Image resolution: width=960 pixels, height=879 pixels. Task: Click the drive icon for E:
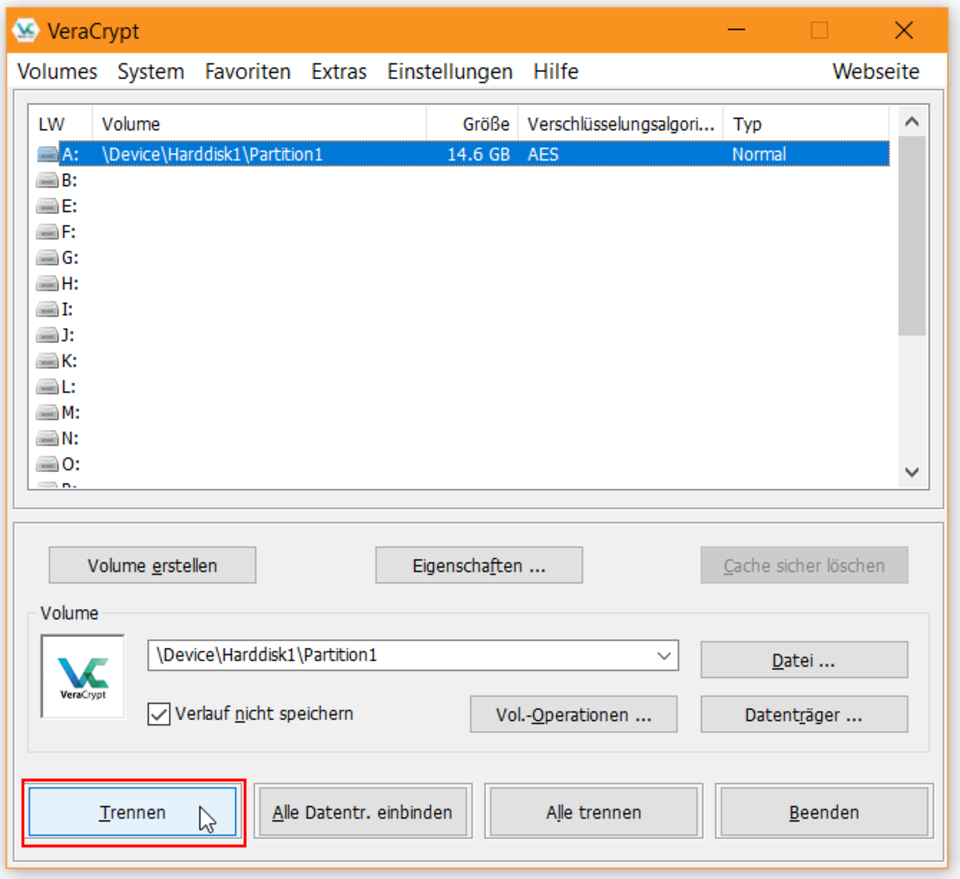tap(48, 206)
